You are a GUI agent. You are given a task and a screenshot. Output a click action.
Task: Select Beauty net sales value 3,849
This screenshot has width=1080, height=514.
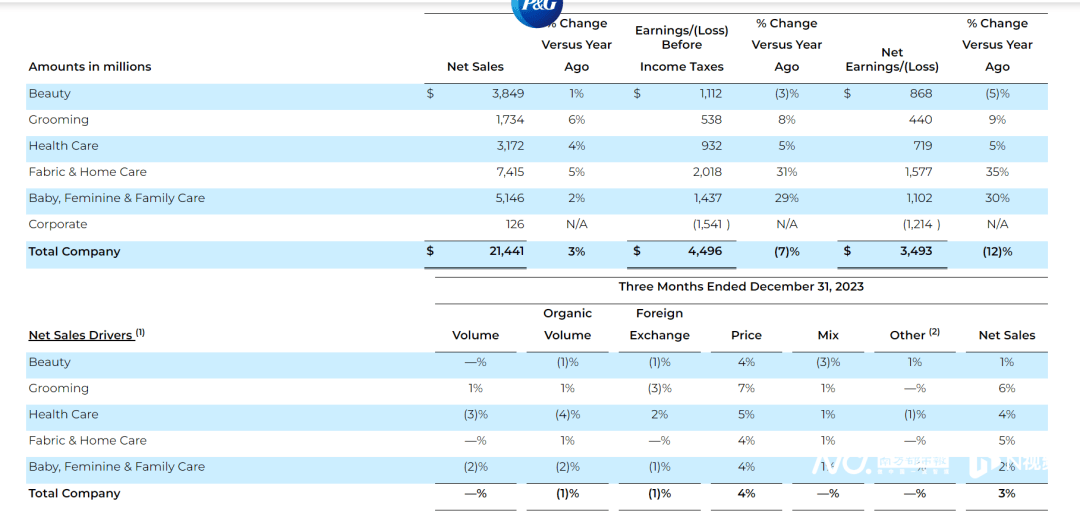[508, 94]
